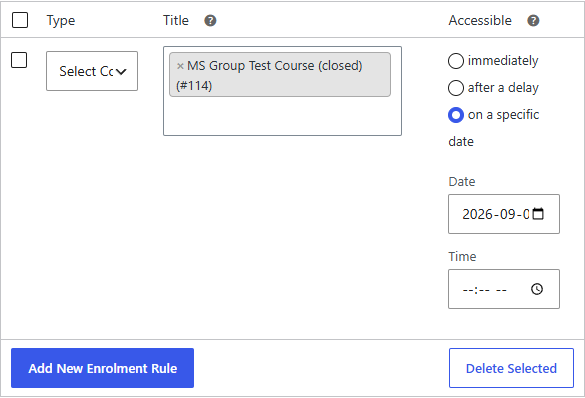Click the Delete Selected button
Viewport: 585px width, 398px height.
click(x=511, y=368)
